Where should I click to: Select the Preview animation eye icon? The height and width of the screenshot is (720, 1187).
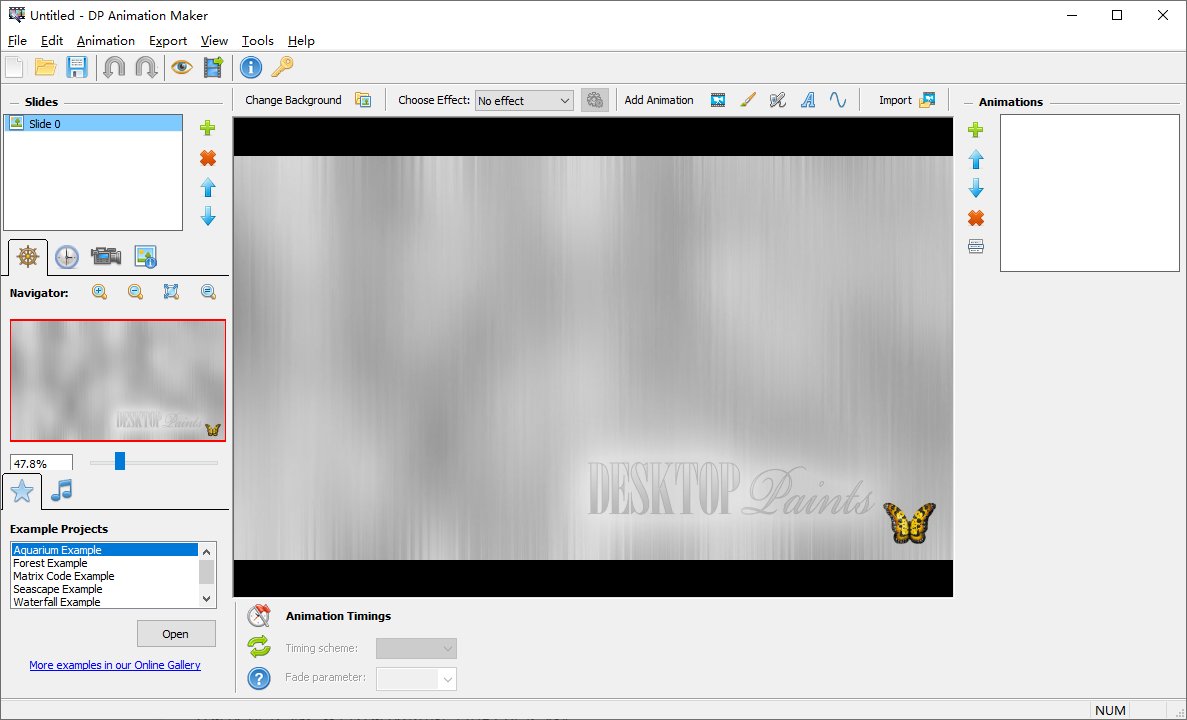click(x=181, y=67)
